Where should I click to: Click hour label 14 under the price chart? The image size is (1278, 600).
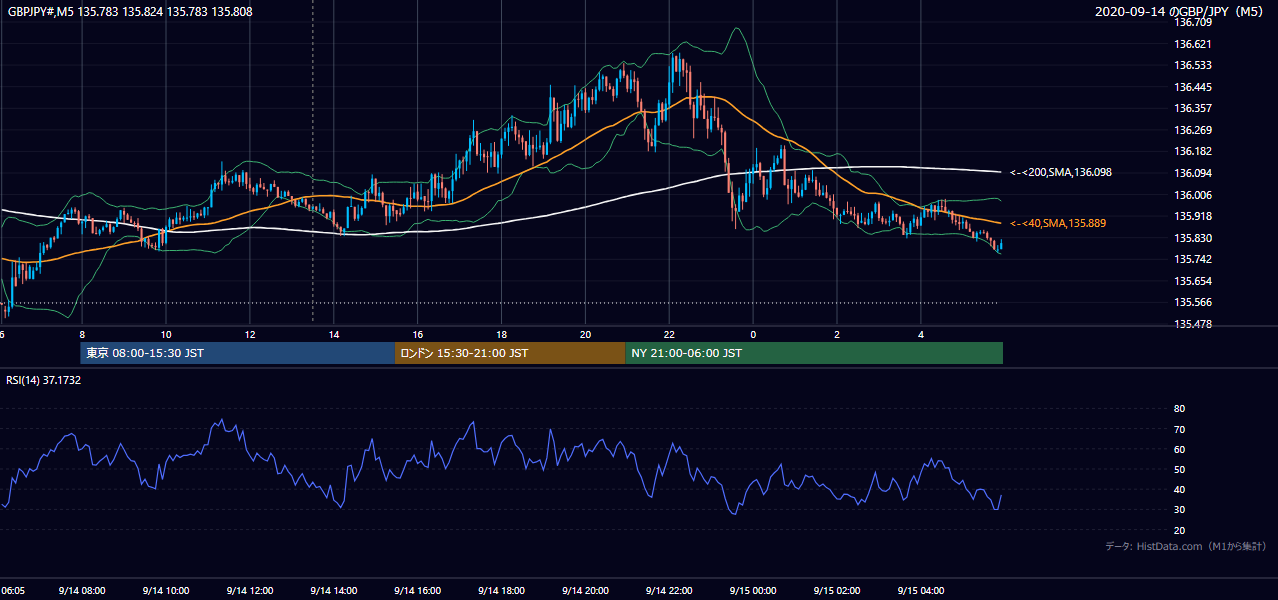point(334,334)
